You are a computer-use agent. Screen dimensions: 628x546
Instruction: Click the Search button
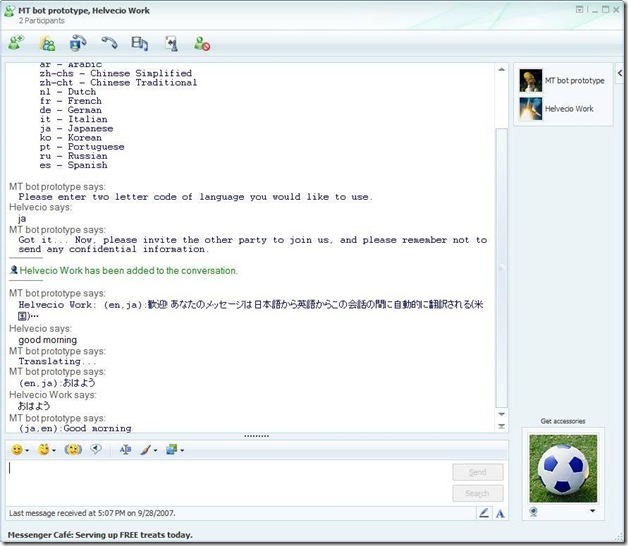[477, 493]
